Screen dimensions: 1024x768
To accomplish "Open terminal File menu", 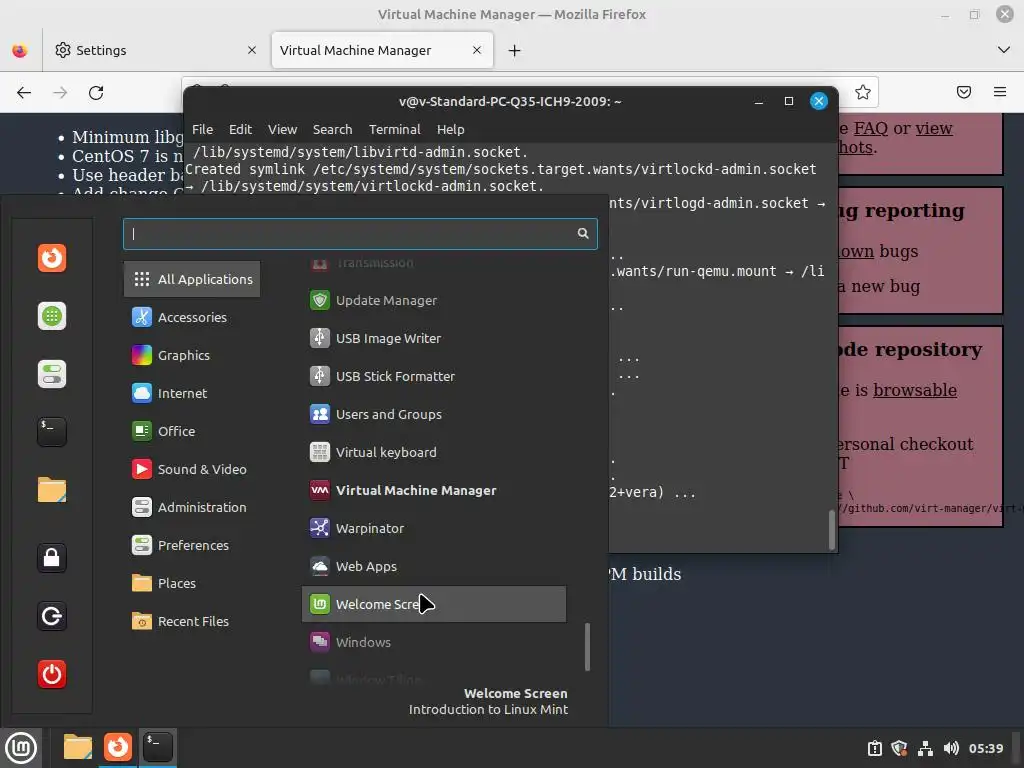I will pyautogui.click(x=202, y=129).
